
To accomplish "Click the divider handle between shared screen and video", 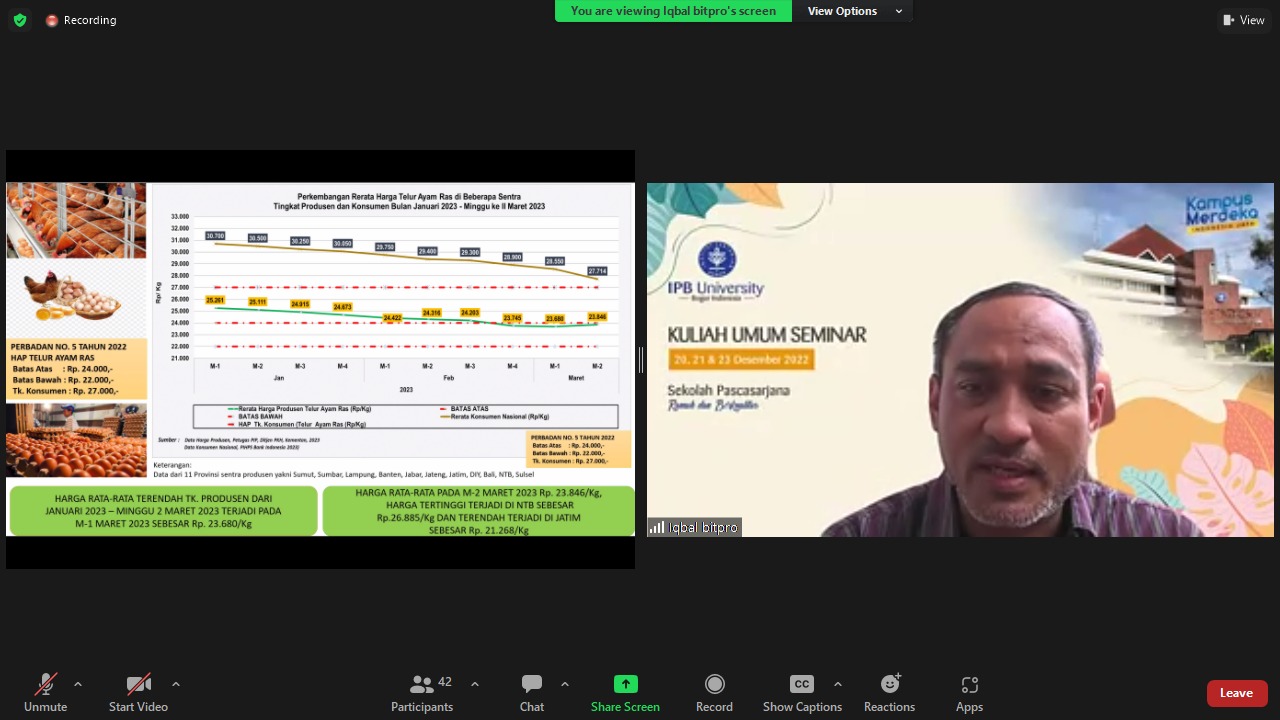I will click(x=640, y=360).
